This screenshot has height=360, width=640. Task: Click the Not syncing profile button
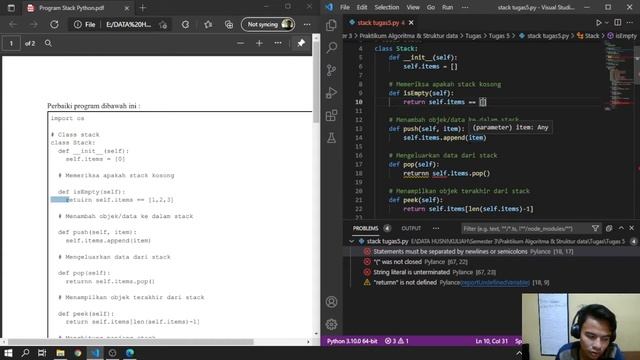[268, 24]
